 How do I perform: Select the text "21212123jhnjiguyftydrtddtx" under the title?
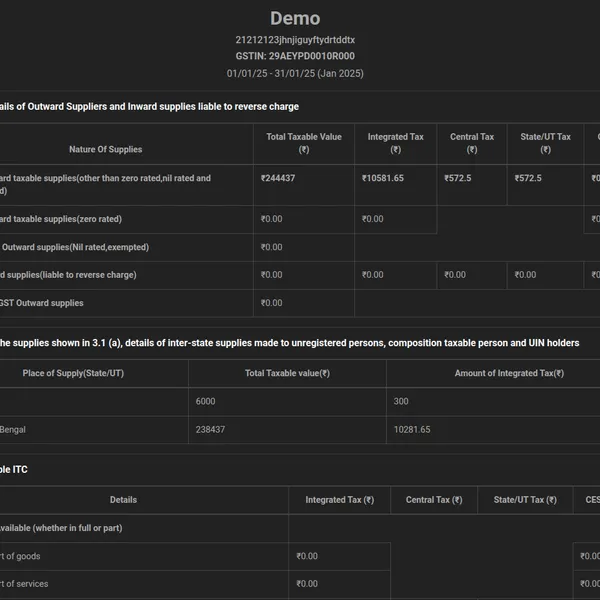(295, 40)
